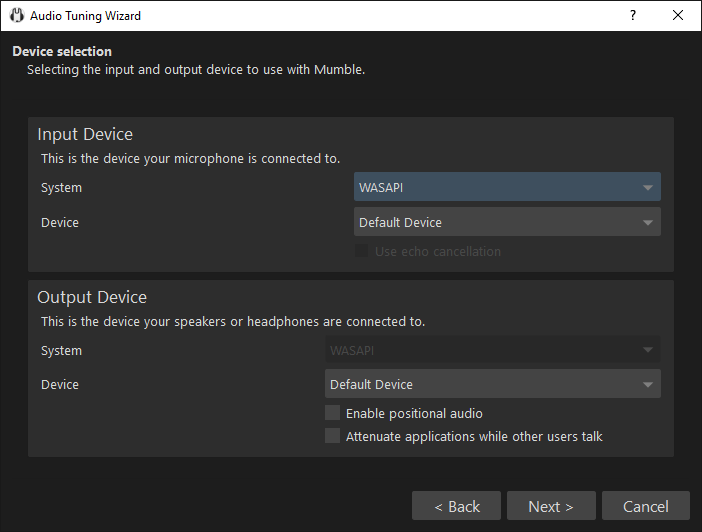Click the arrow on the input Device dropdown
This screenshot has width=702, height=532.
coord(648,222)
